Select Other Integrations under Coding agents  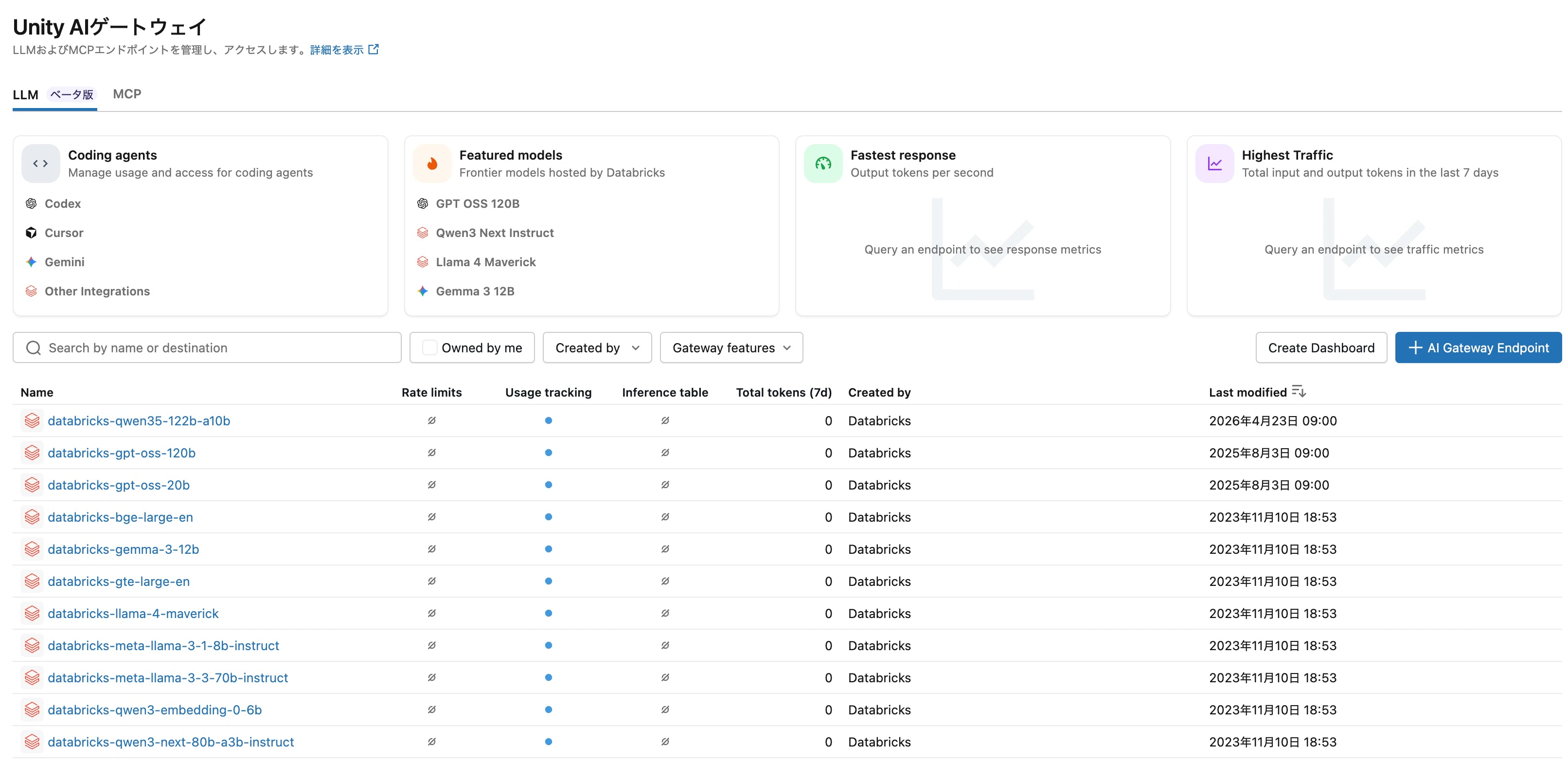97,291
